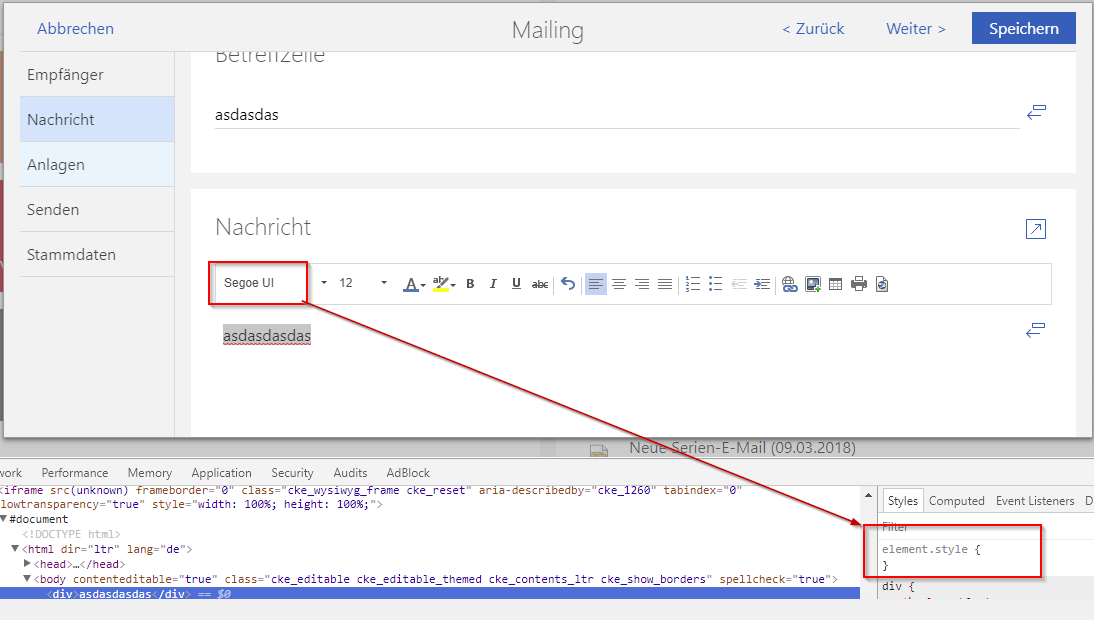Image resolution: width=1094 pixels, height=620 pixels.
Task: Click the blue Speichern button
Action: click(1023, 27)
